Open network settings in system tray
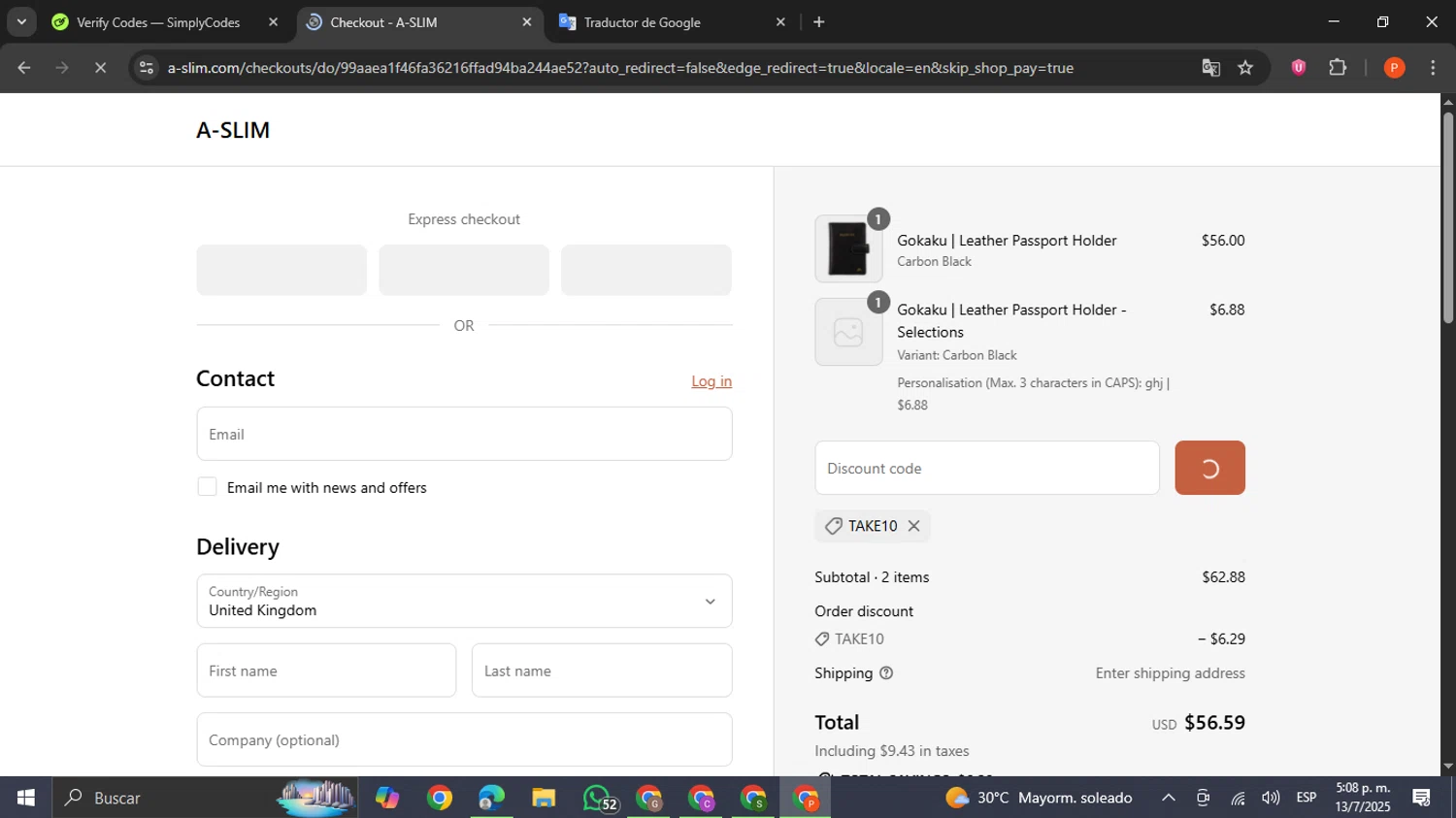The width and height of the screenshot is (1456, 818). (x=1238, y=798)
